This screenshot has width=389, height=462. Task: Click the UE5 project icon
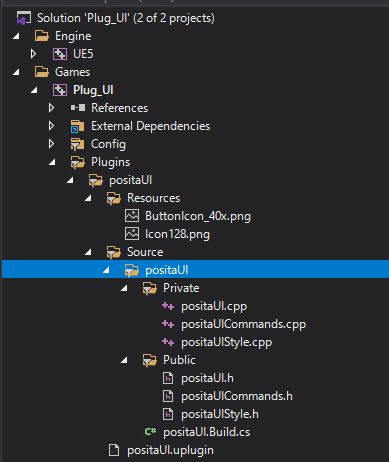[60, 54]
